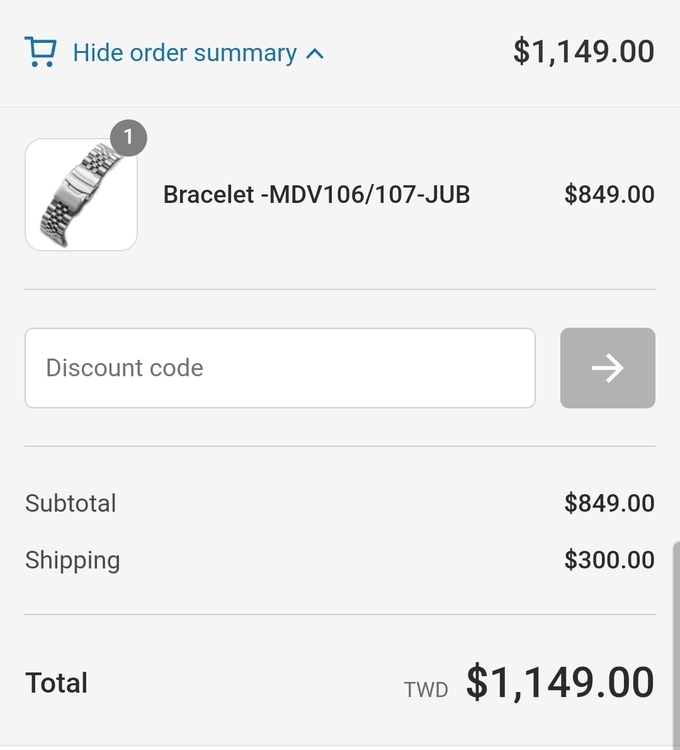Click the $1,149.00 header total

583,51
